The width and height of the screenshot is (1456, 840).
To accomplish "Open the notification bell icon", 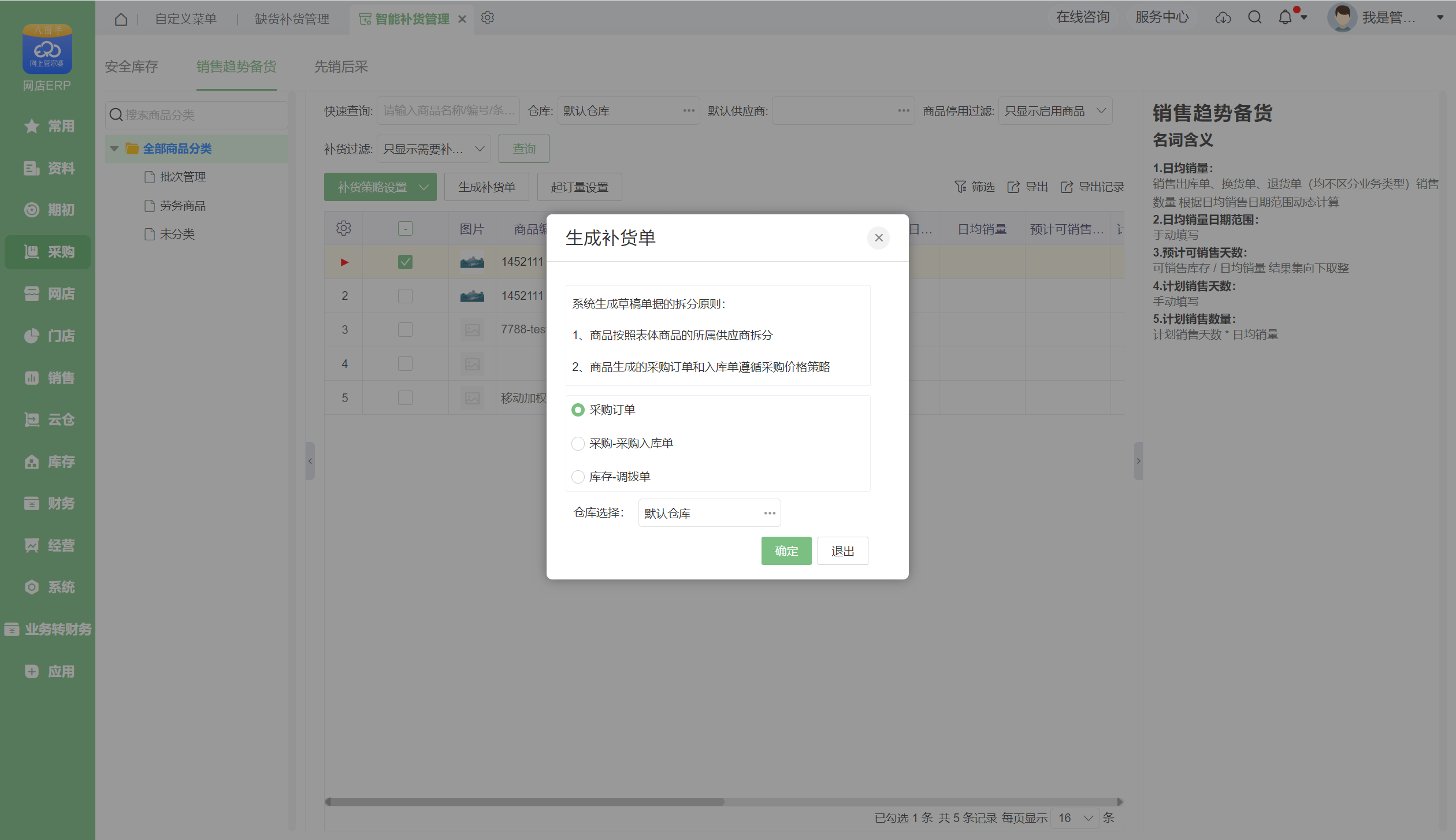I will point(1285,17).
